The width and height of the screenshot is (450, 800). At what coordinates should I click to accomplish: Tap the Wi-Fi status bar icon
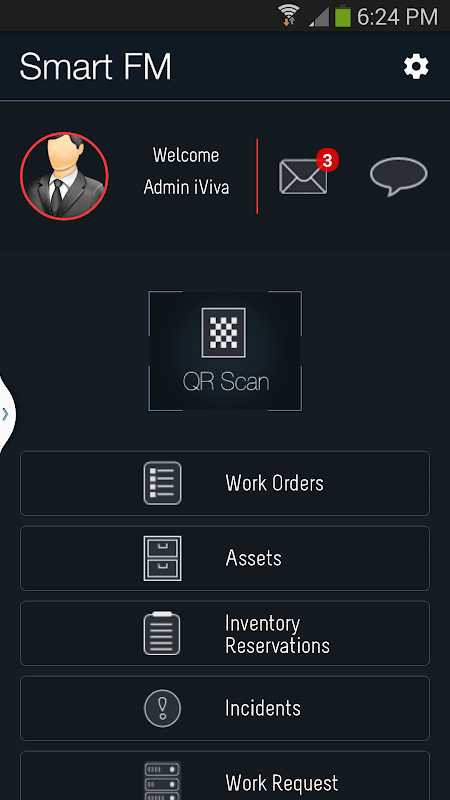[x=291, y=15]
